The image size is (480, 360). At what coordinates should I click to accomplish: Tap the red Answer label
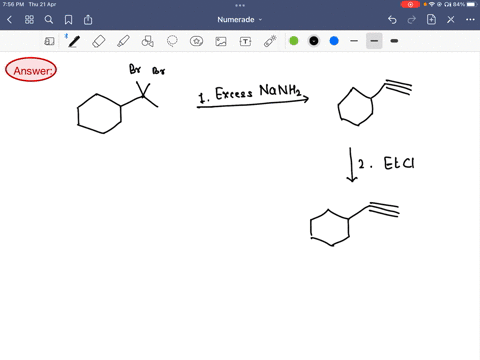point(31,70)
